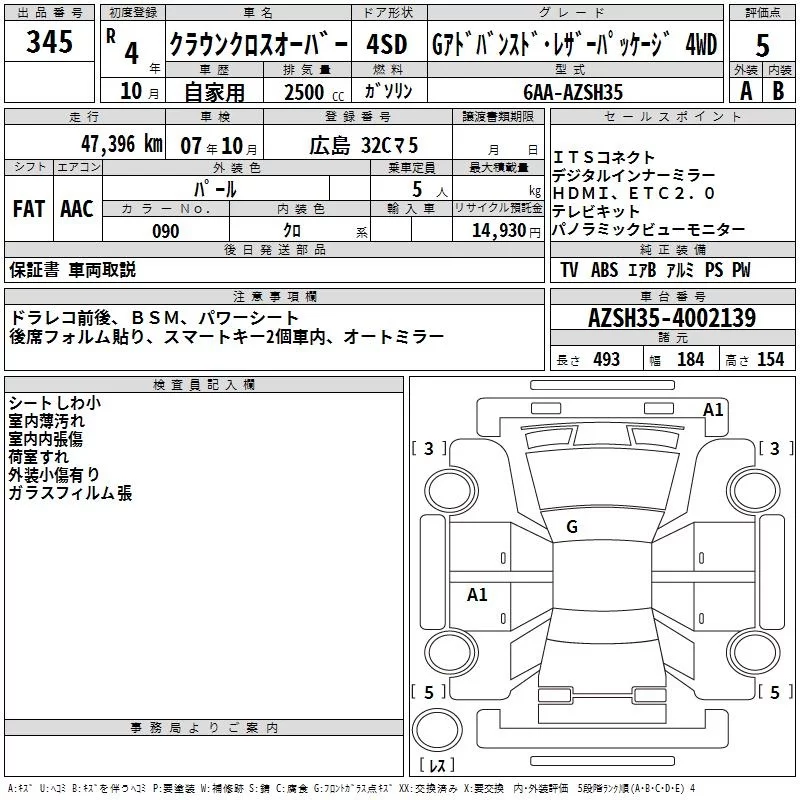Click エアB in the genuine equipment row

642,270
